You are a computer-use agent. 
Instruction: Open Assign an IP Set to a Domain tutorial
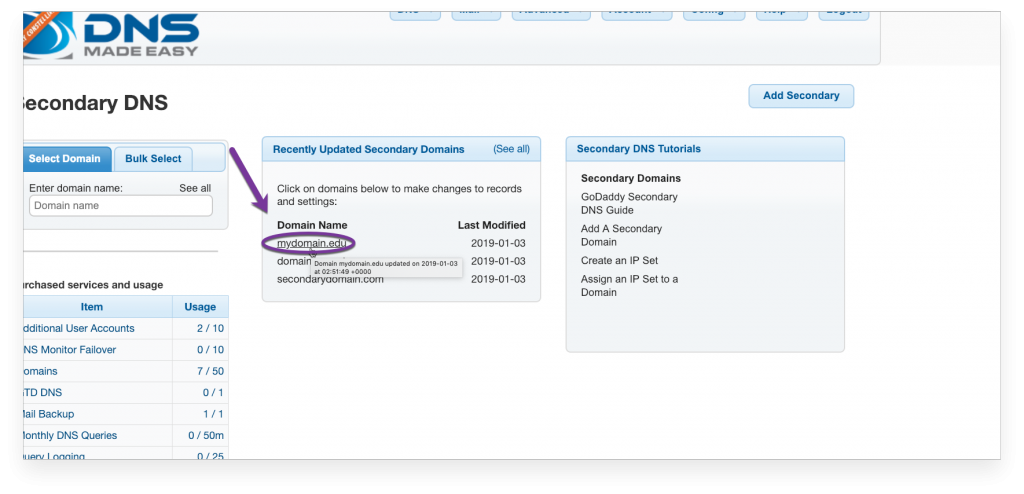(630, 286)
